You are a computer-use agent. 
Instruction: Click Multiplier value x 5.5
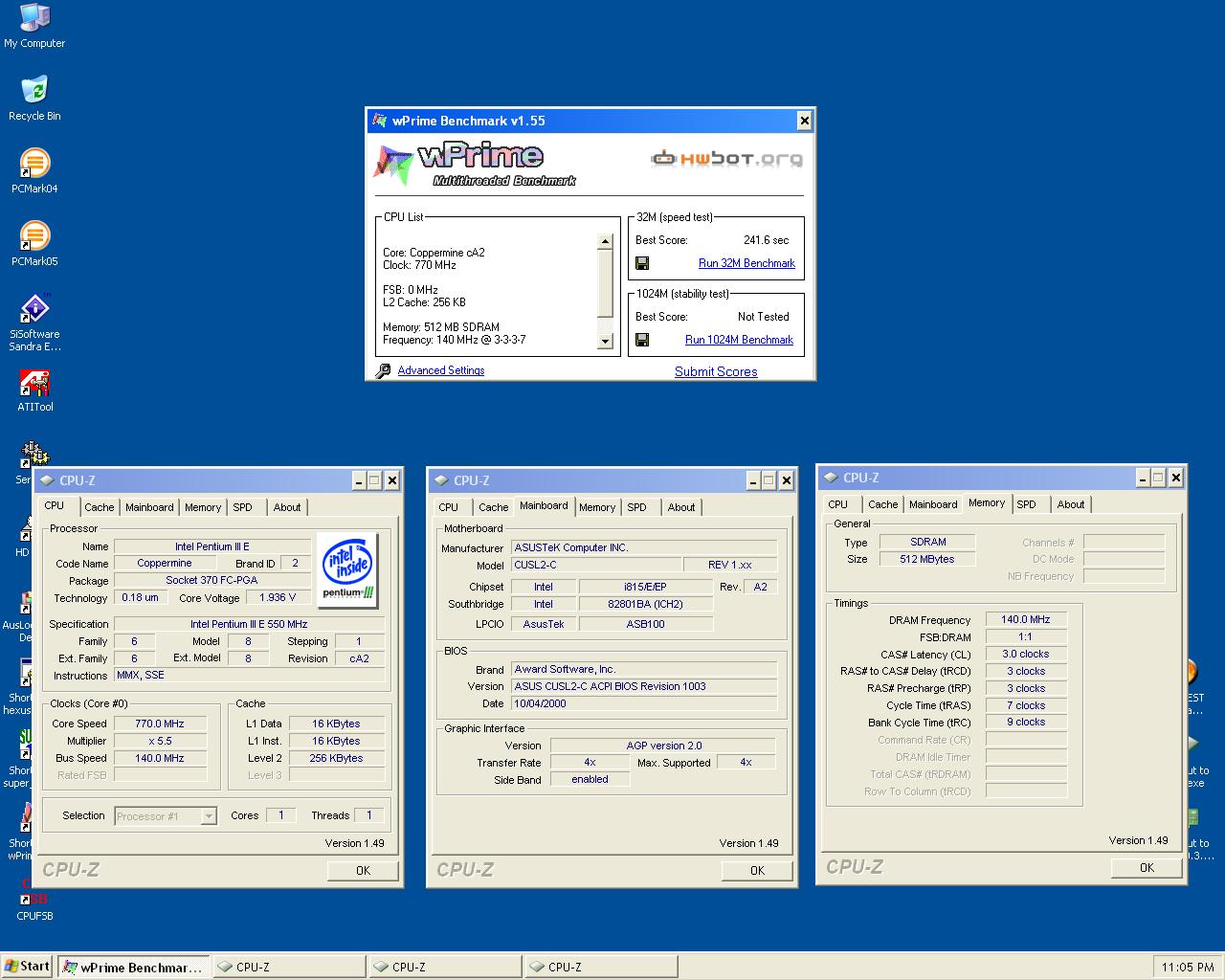click(x=160, y=741)
